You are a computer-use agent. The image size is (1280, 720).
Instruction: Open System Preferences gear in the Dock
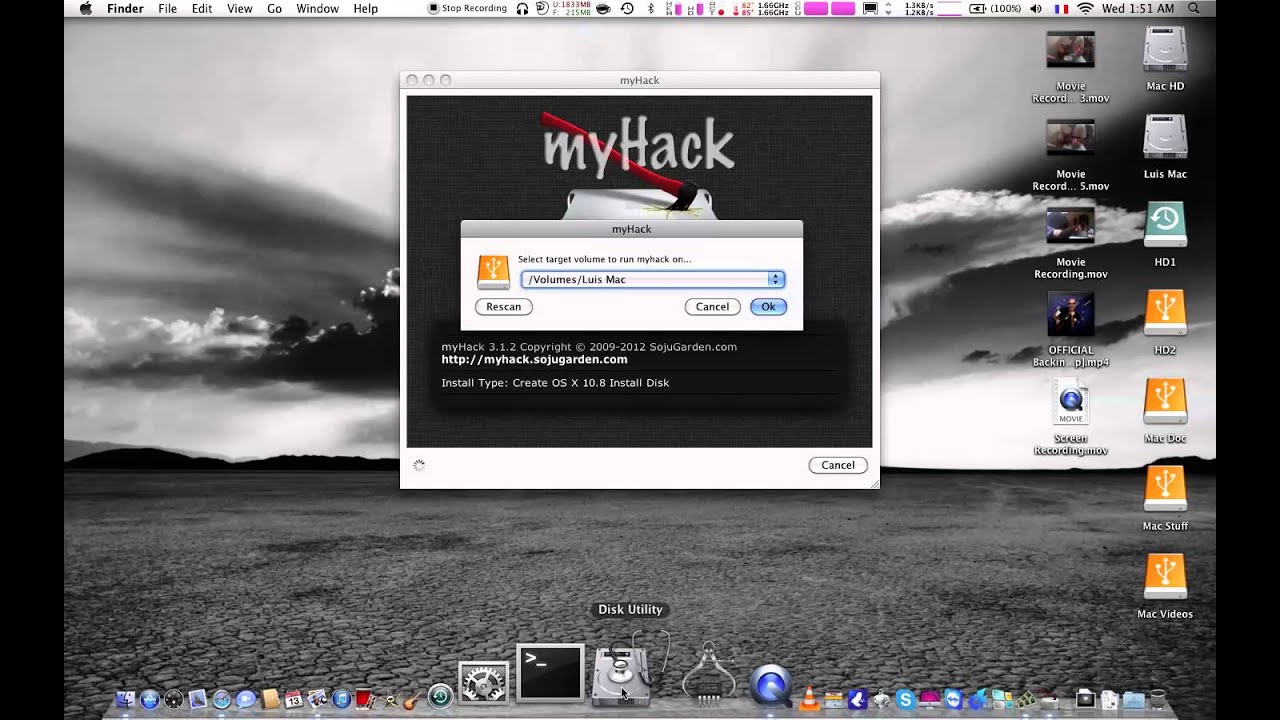coord(484,684)
